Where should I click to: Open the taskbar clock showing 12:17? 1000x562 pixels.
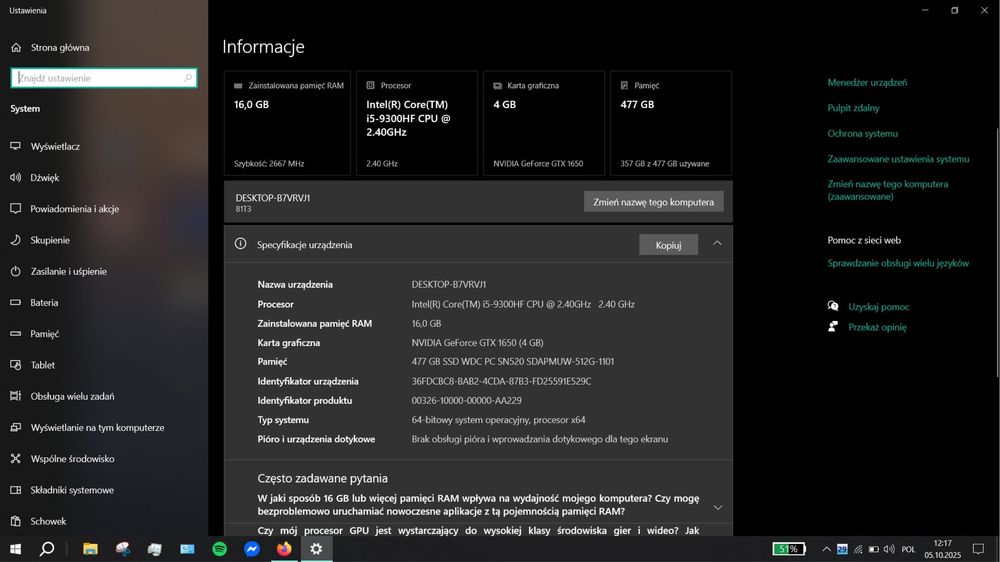(x=943, y=549)
